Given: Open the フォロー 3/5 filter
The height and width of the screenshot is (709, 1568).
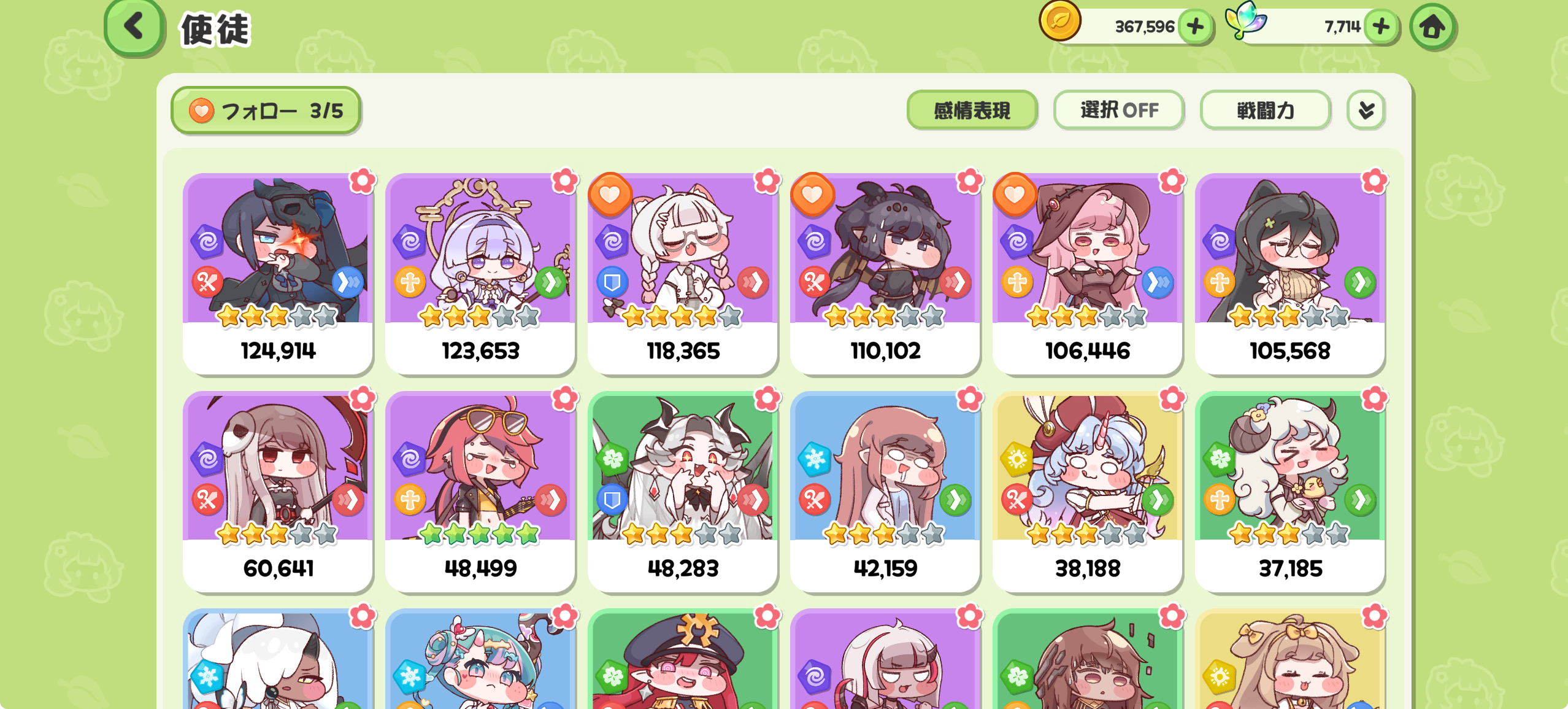Looking at the screenshot, I should (x=266, y=110).
